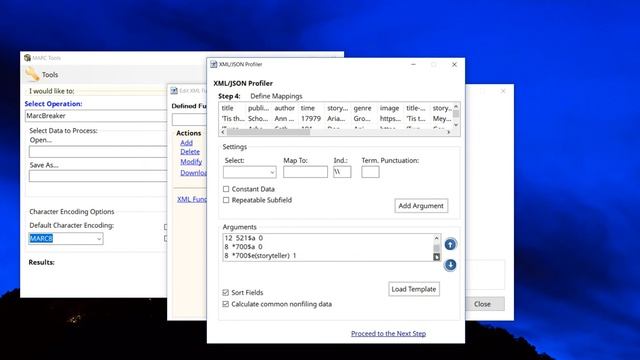Click the Term. Punctuation input field

coord(370,172)
